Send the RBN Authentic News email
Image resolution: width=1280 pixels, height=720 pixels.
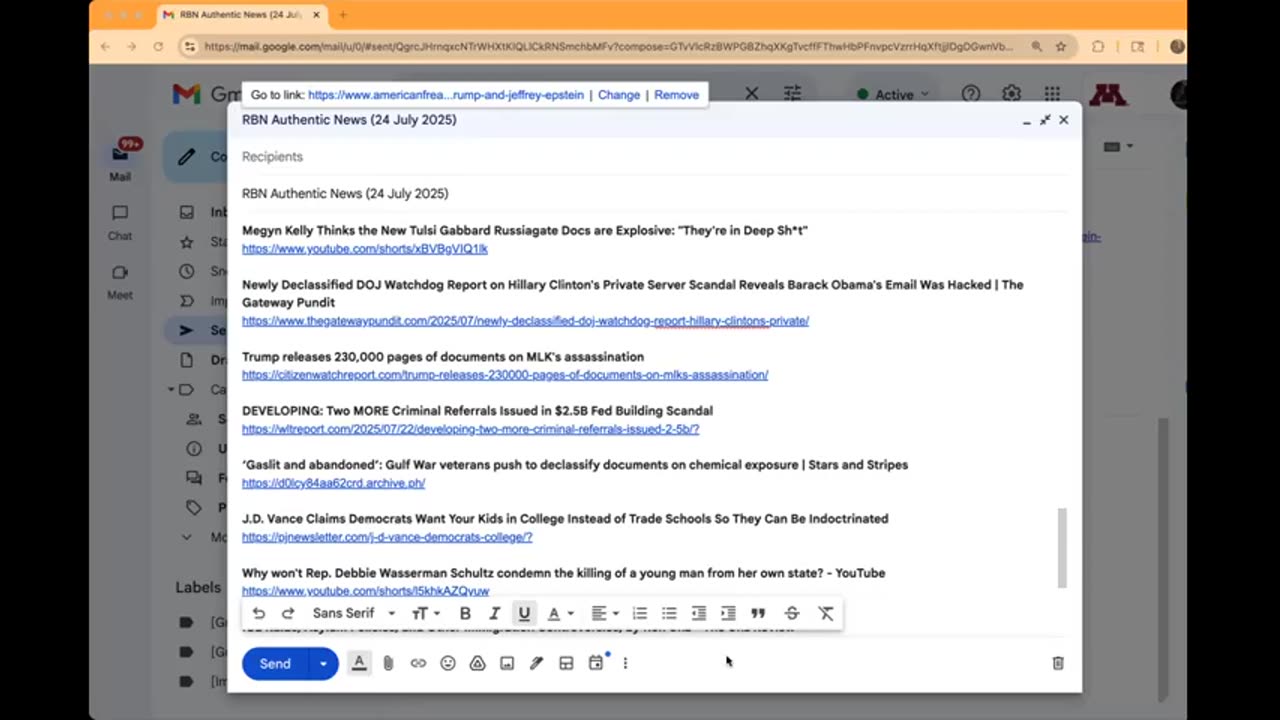point(275,663)
